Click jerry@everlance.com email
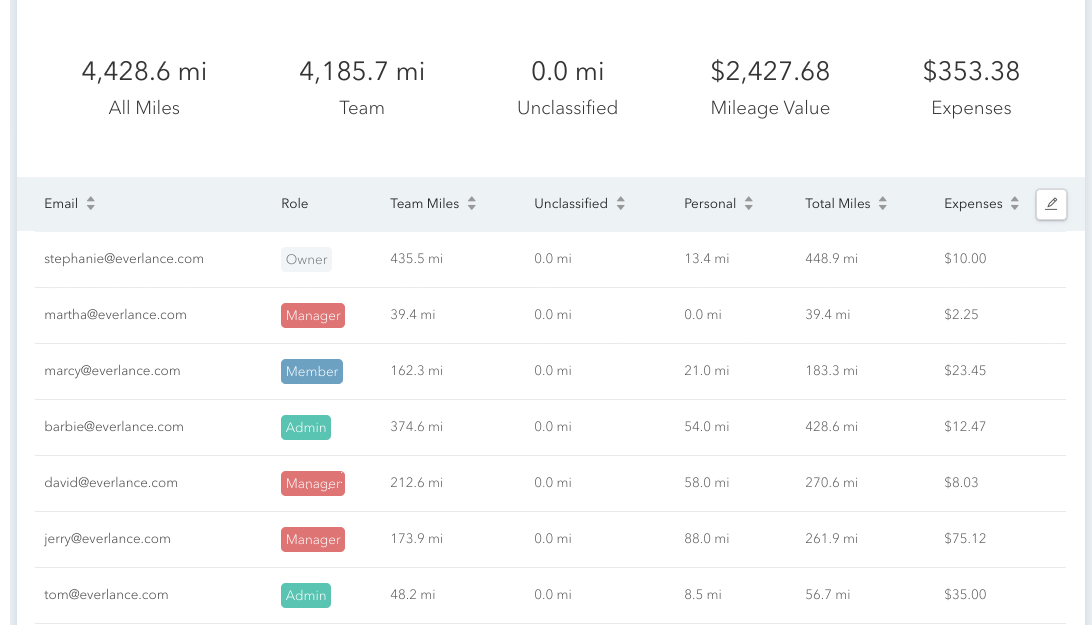1092x625 pixels. tap(107, 539)
